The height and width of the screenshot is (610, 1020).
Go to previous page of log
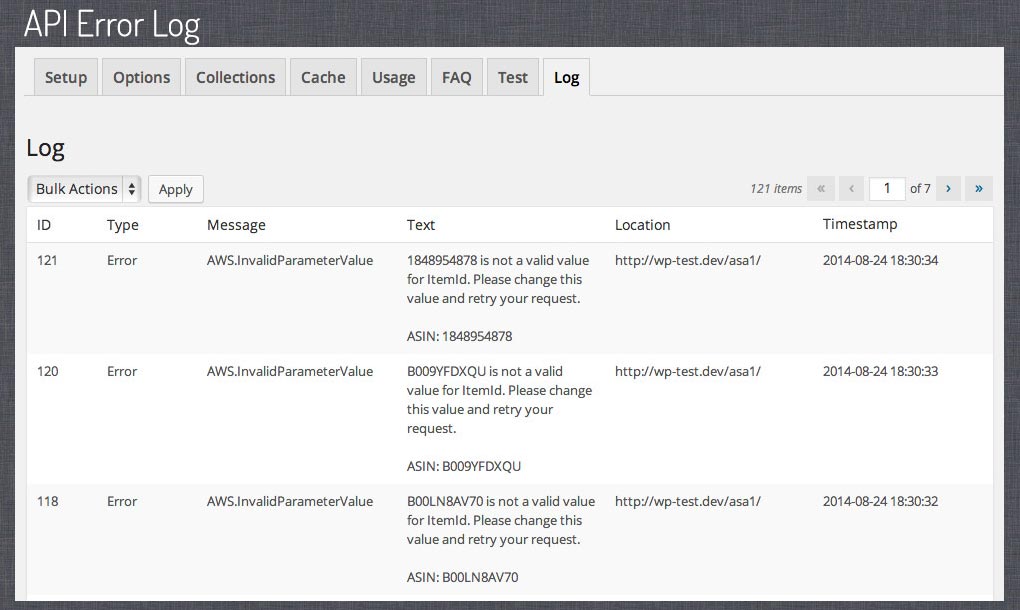(x=851, y=189)
